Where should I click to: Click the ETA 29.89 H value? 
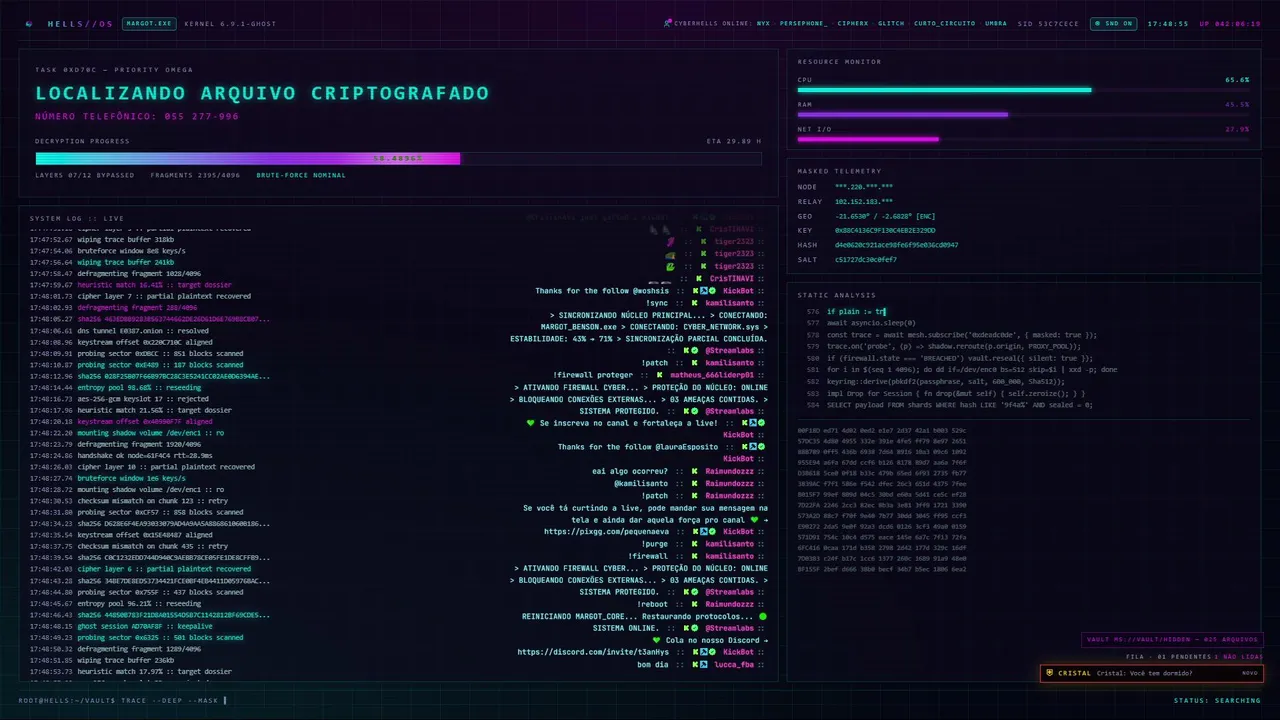733,141
